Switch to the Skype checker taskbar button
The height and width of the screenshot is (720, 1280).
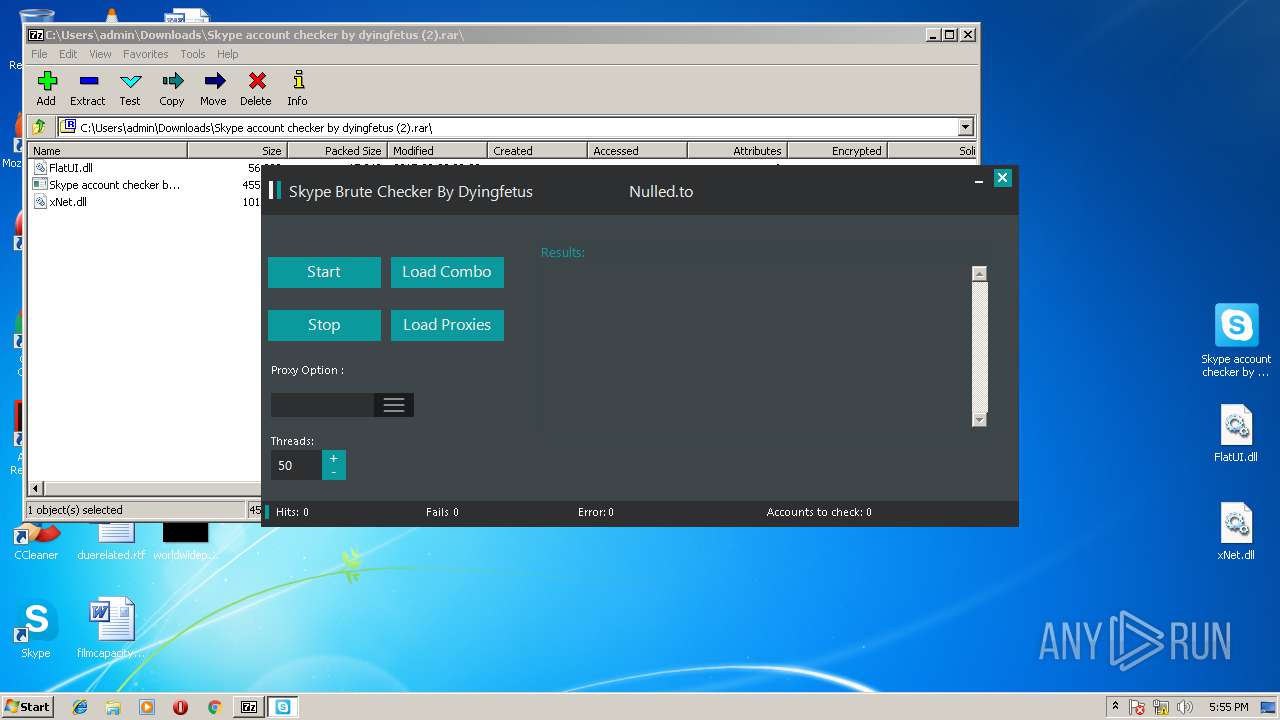pyautogui.click(x=283, y=707)
